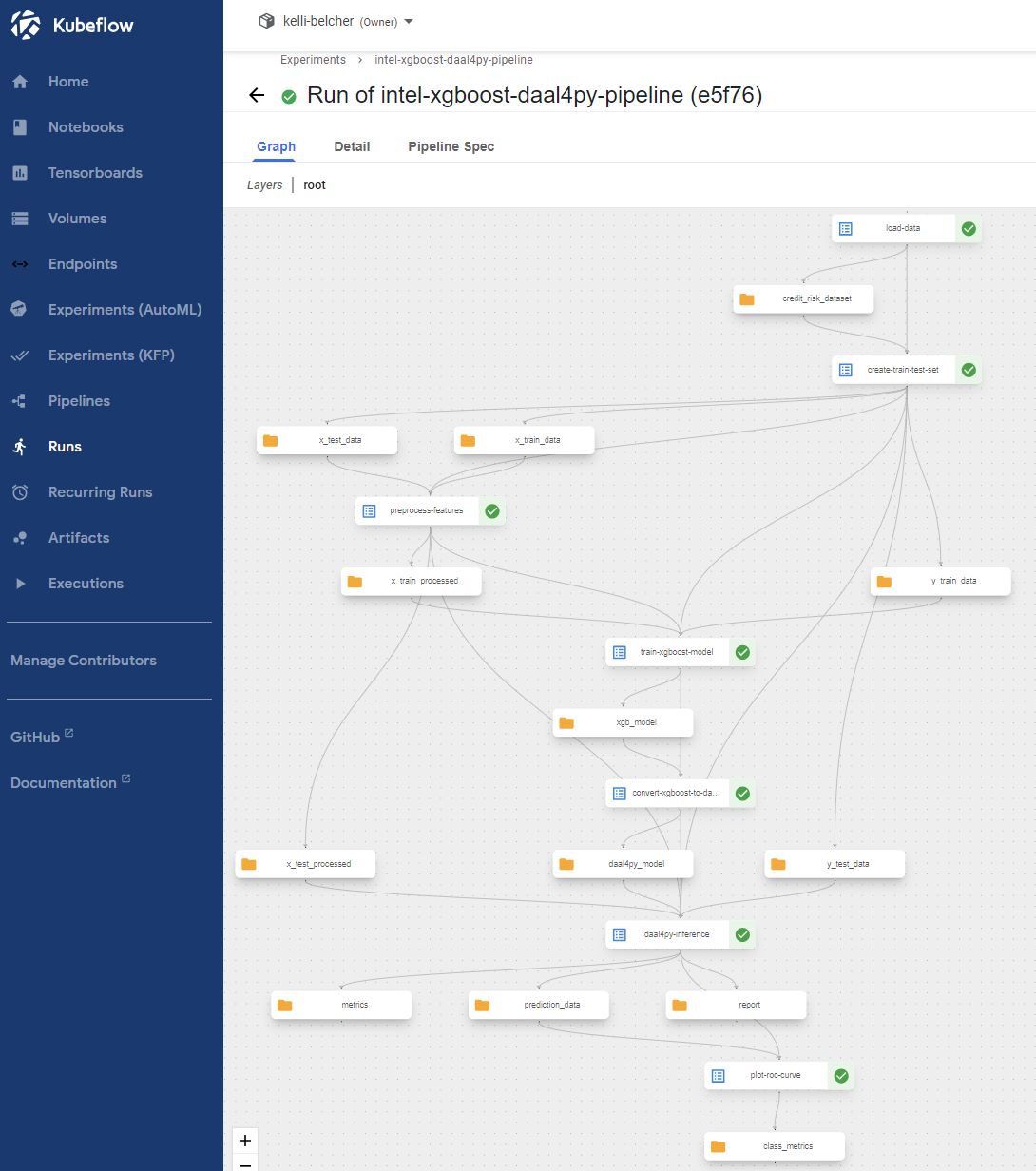Click the Experiments (KFP) checkmark icon

[20, 355]
